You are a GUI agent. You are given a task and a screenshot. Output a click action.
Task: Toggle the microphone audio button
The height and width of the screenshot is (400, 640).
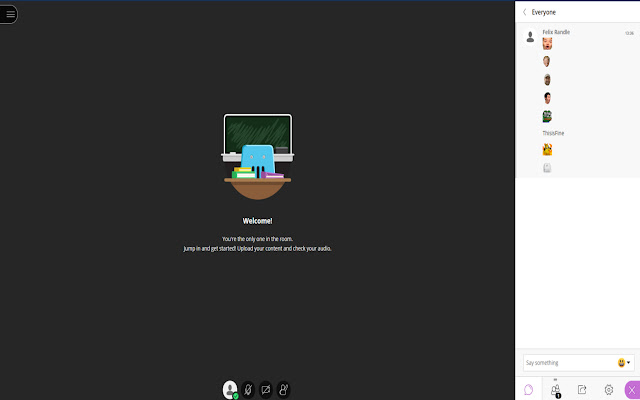(248, 390)
